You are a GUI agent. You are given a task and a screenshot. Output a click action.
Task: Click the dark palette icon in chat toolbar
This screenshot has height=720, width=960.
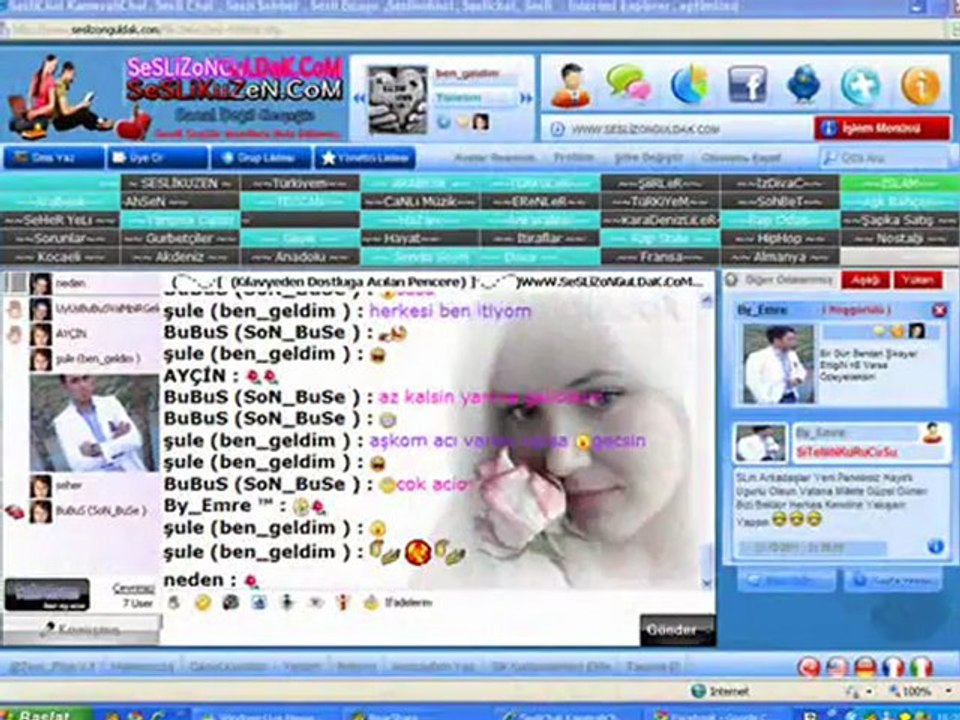pyautogui.click(x=231, y=603)
